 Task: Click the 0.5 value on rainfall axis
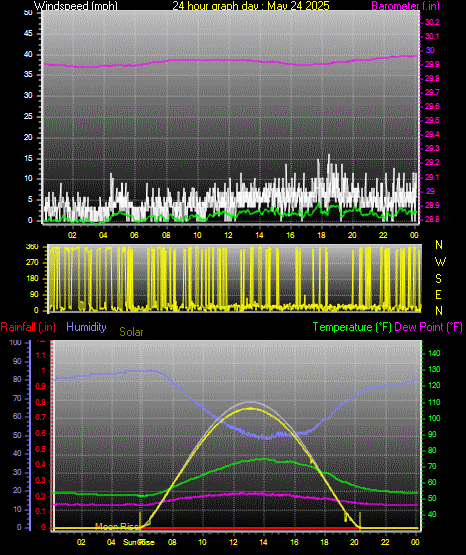(x=41, y=449)
